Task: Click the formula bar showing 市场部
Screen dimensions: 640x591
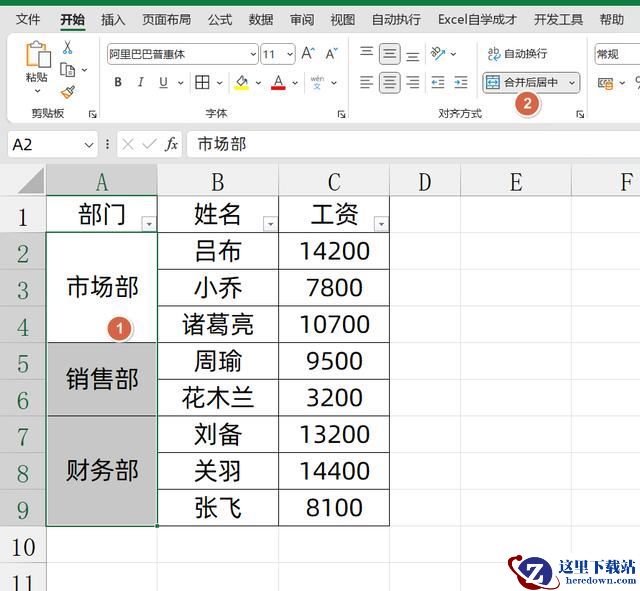Action: [413, 144]
